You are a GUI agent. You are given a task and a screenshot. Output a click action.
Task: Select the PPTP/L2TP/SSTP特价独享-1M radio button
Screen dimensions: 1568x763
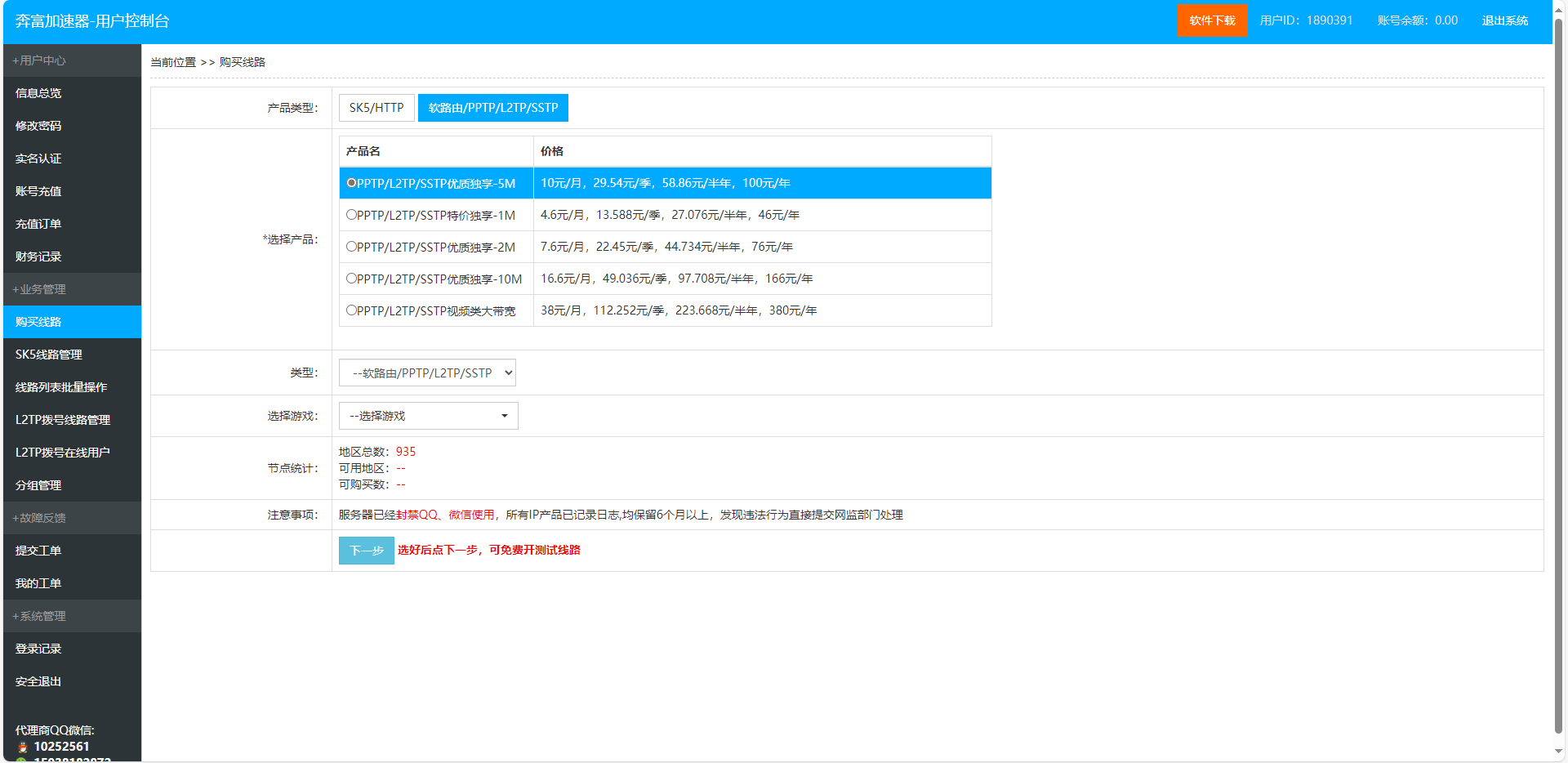pos(351,215)
